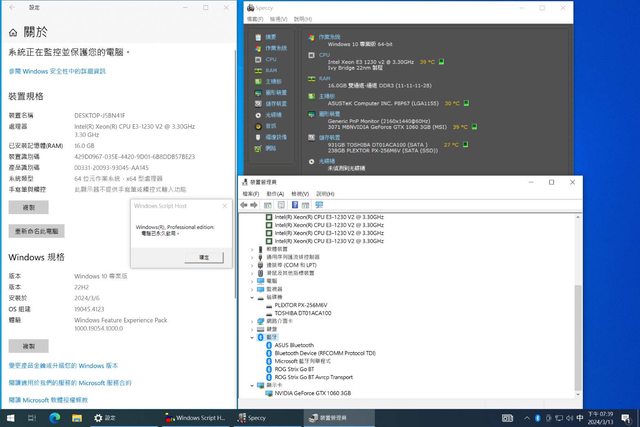Click Device Manager Properties toolbar icon
This screenshot has height=427, width=640.
[281, 205]
